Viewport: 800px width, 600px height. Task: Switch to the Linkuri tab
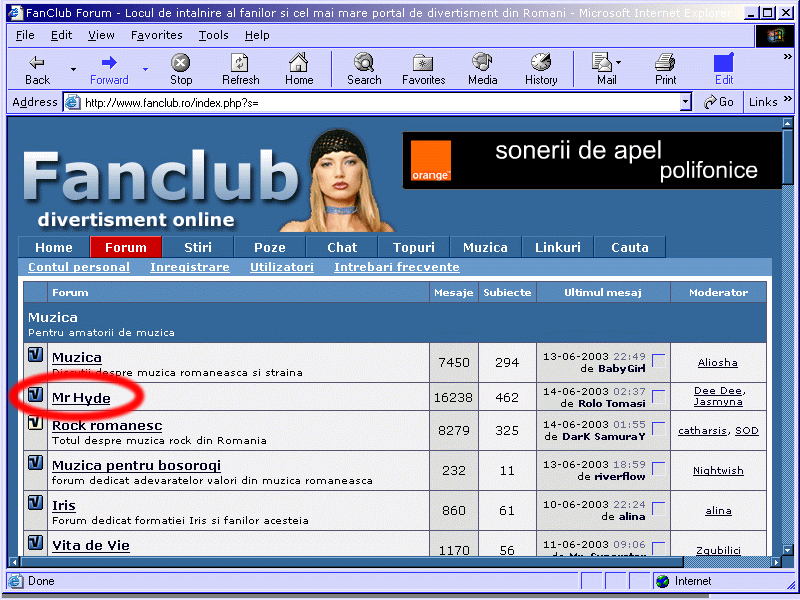click(558, 247)
